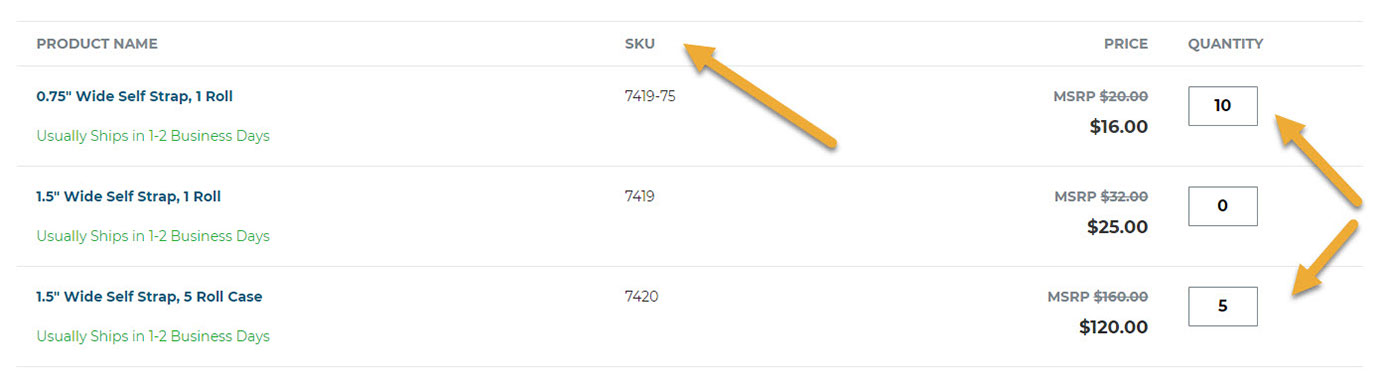Viewport: 1400px width, 379px height.
Task: Click the quantity field showing 0
Action: click(x=1222, y=206)
